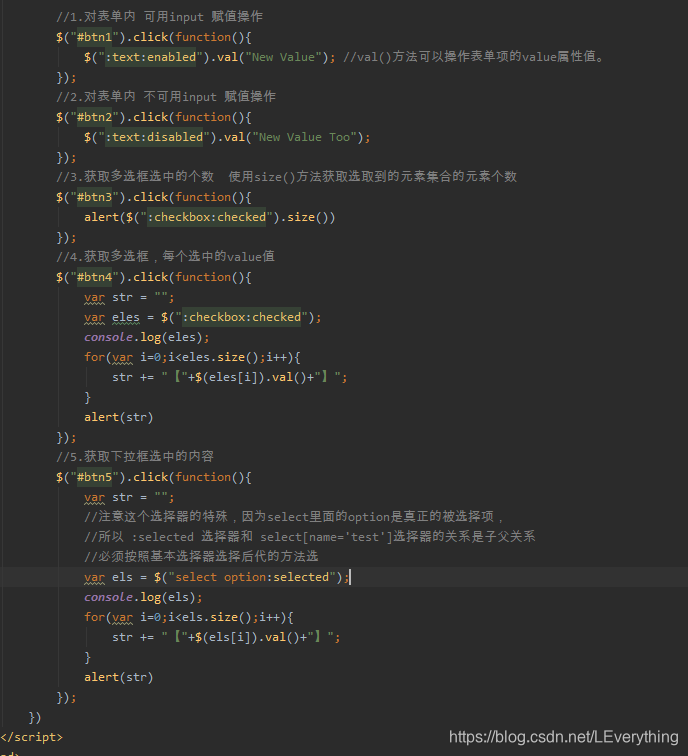The height and width of the screenshot is (756, 688).
Task: Click the comment starting //注意这个选择器的特殊
Action: pos(294,517)
